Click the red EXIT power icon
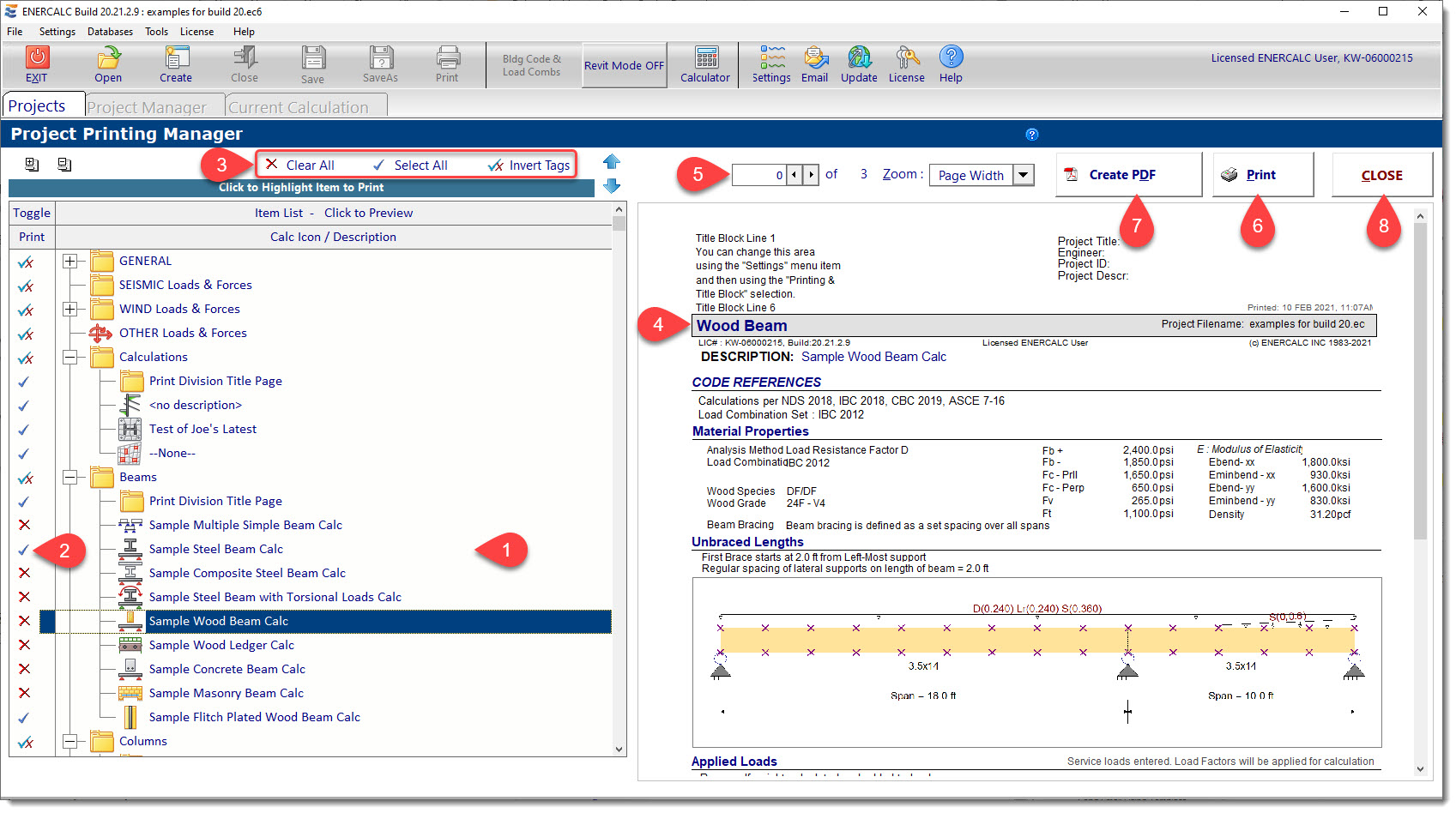 tap(37, 57)
